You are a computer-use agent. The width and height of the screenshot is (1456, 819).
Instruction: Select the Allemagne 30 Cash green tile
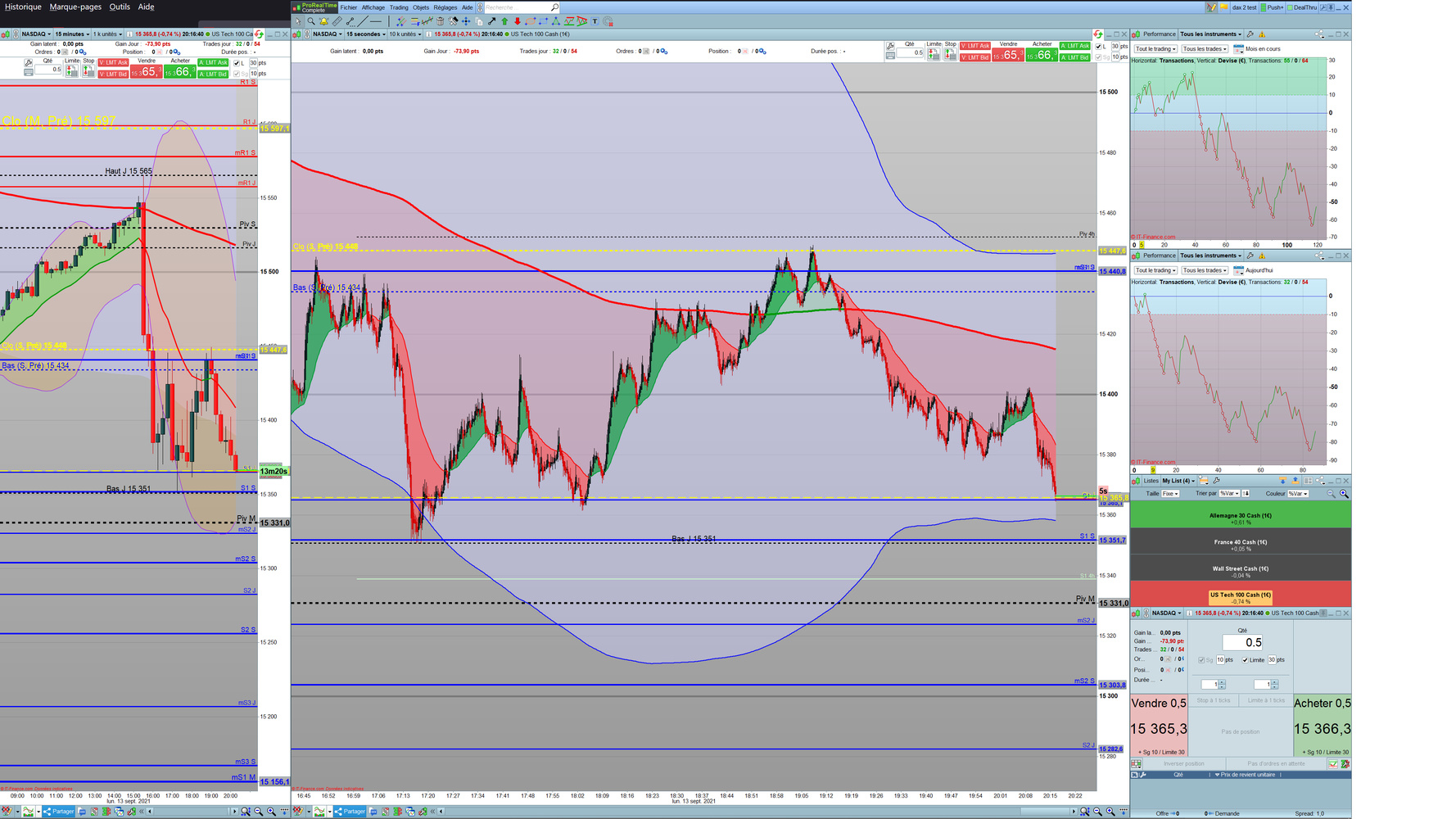1241,514
